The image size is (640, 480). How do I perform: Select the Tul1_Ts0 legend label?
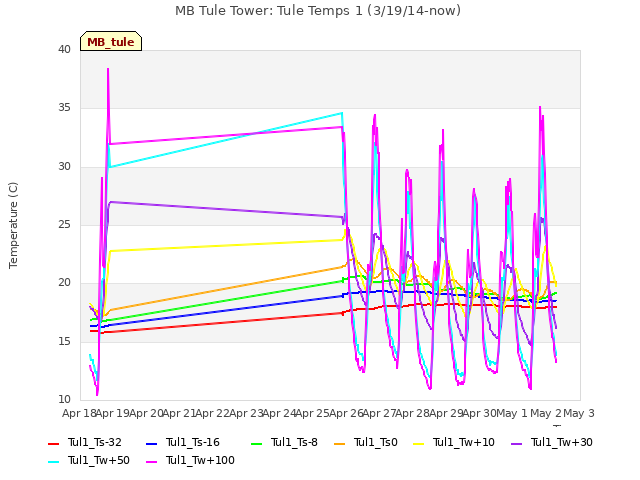tap(376, 442)
